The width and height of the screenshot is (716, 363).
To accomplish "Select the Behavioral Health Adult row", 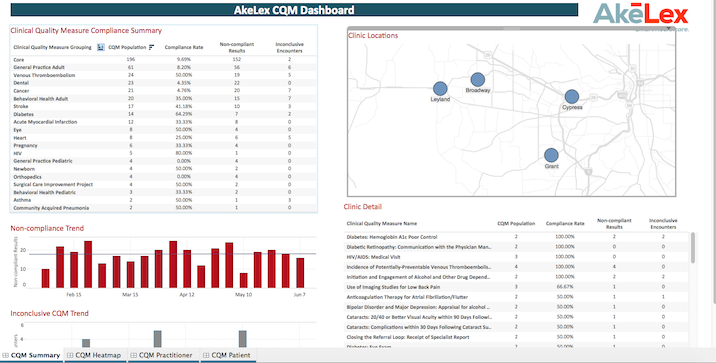I will (x=163, y=99).
